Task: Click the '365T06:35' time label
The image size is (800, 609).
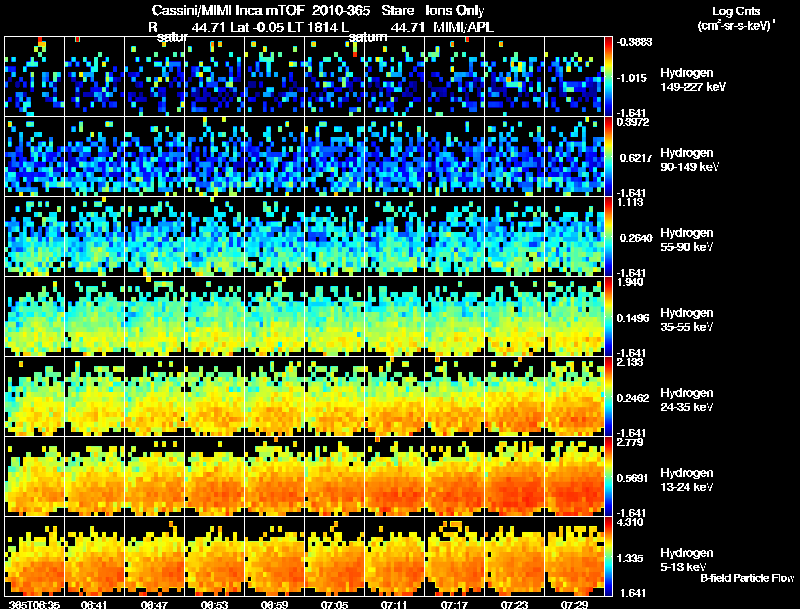Action: click(x=34, y=604)
